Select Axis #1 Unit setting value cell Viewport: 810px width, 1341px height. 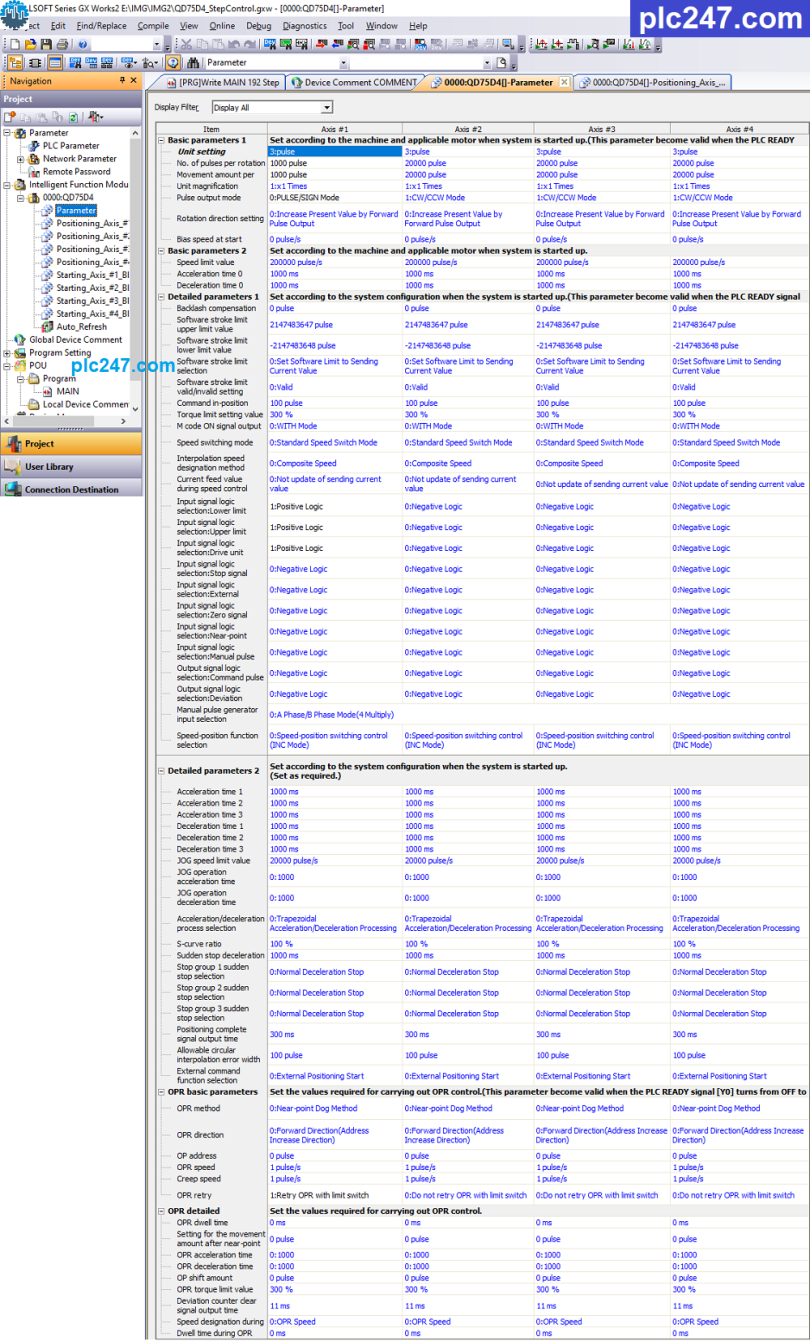tap(333, 151)
